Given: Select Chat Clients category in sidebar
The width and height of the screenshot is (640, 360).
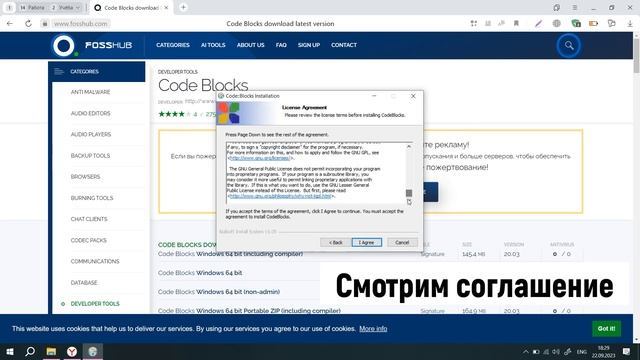Looking at the screenshot, I should (89, 219).
